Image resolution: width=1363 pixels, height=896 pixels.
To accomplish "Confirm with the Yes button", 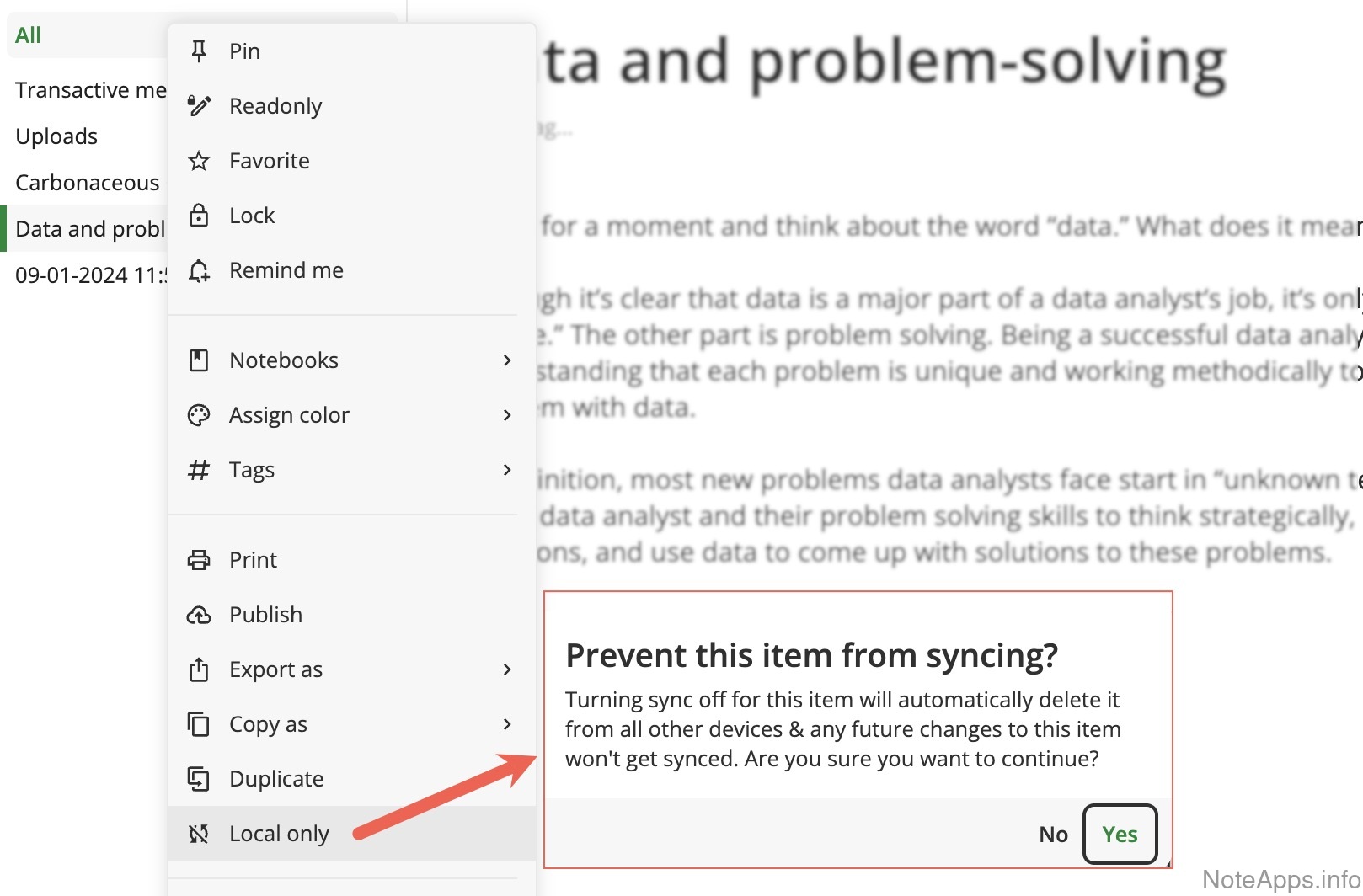I will pos(1120,834).
